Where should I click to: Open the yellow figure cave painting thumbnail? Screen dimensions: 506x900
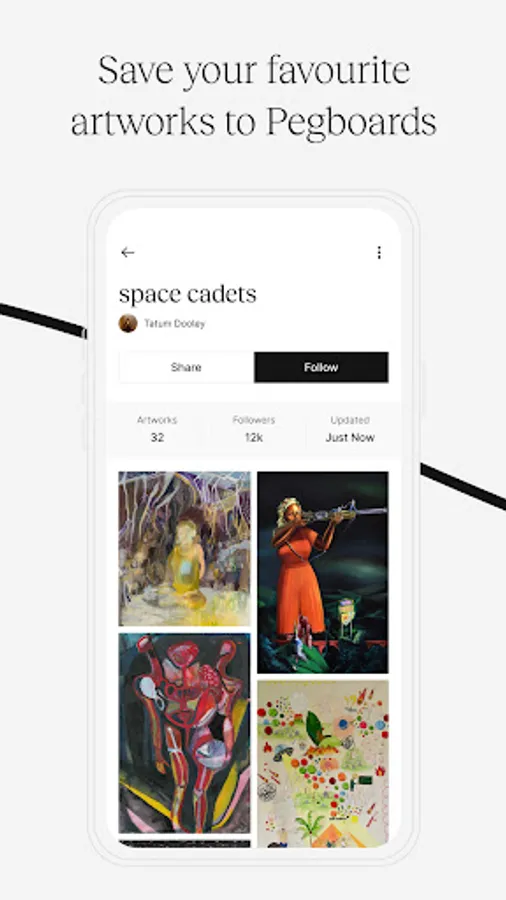(x=184, y=549)
